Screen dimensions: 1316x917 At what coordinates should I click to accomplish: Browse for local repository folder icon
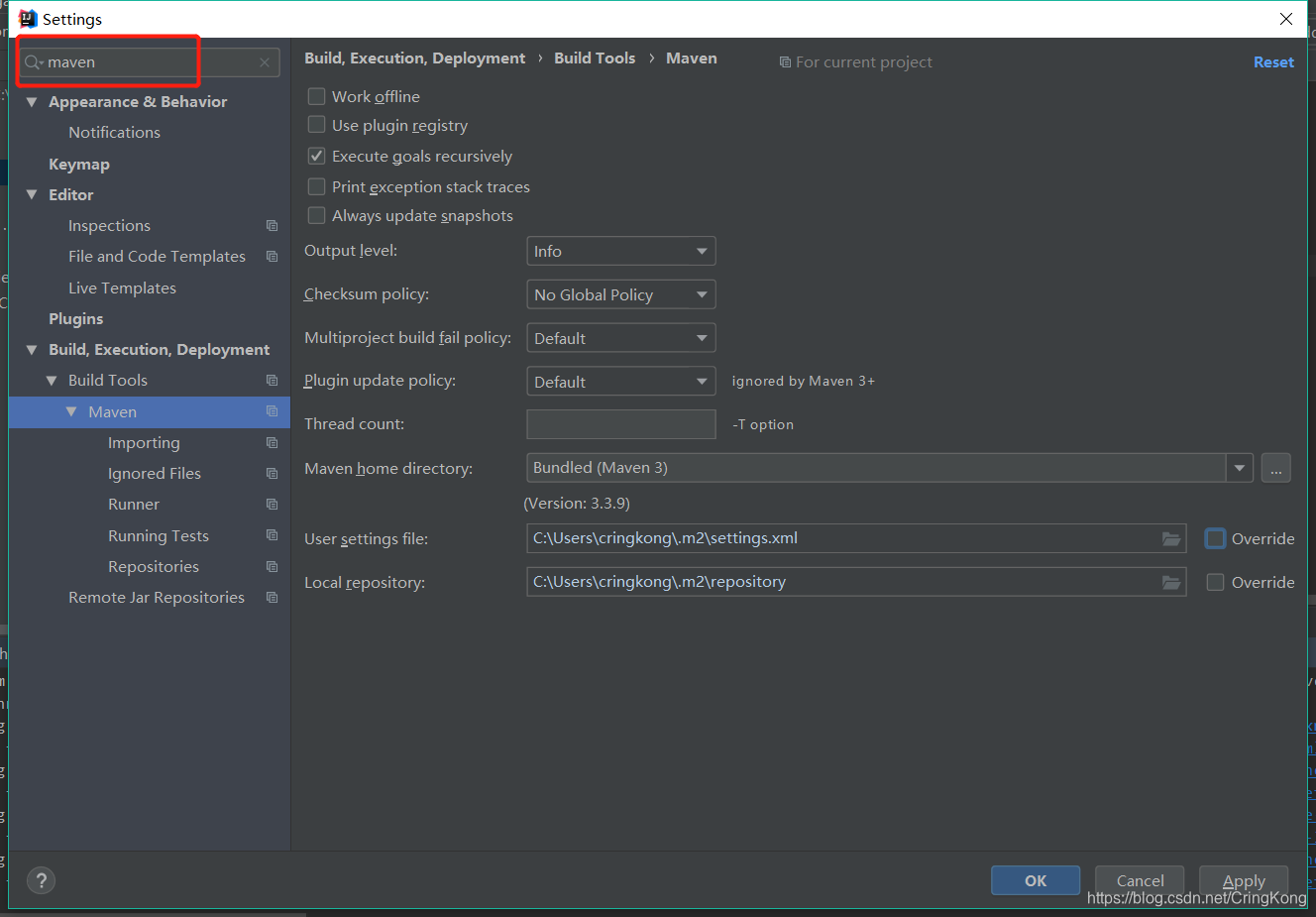click(1171, 582)
